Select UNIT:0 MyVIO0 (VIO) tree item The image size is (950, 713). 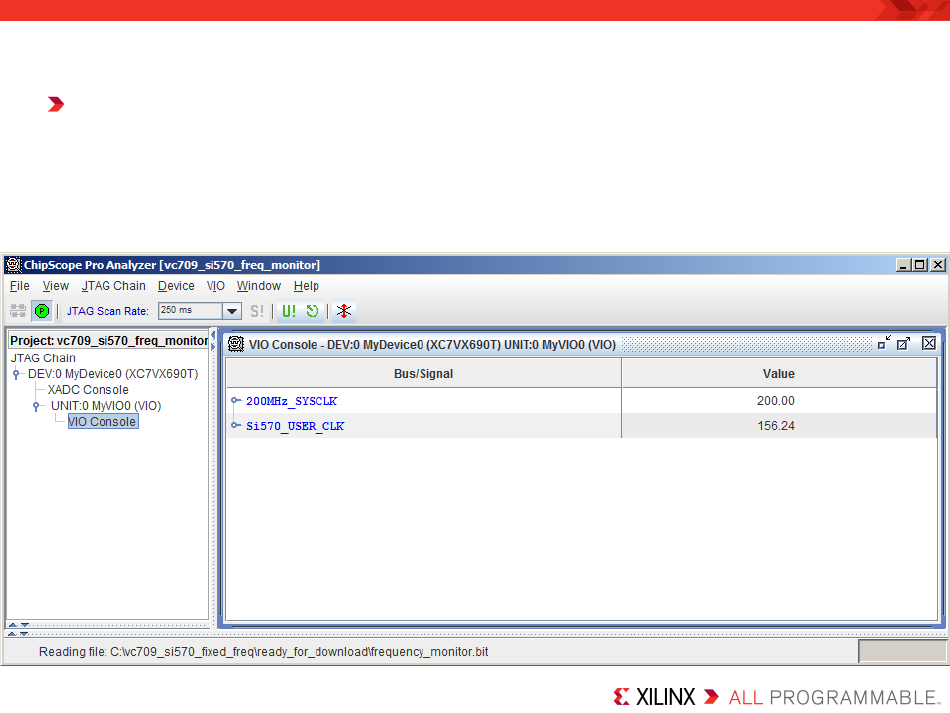pyautogui.click(x=106, y=406)
